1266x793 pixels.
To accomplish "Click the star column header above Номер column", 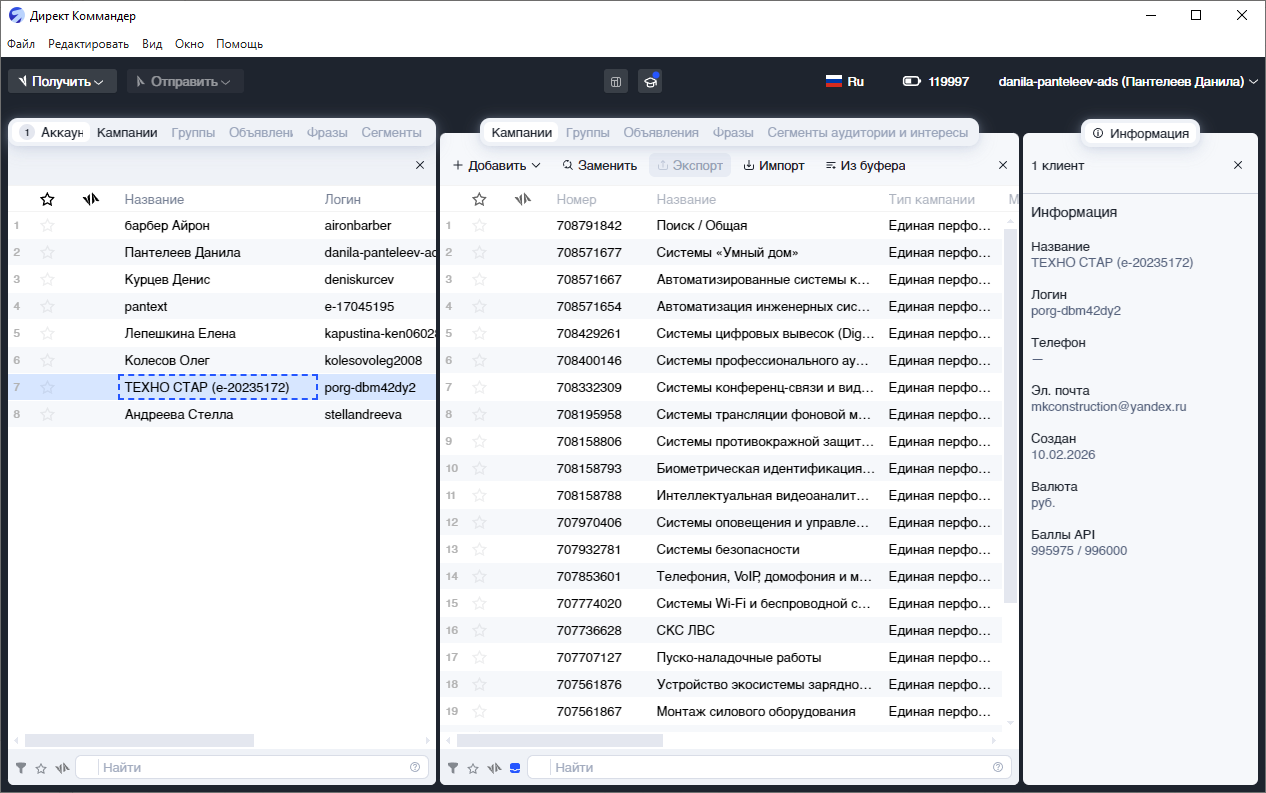I will pos(479,199).
